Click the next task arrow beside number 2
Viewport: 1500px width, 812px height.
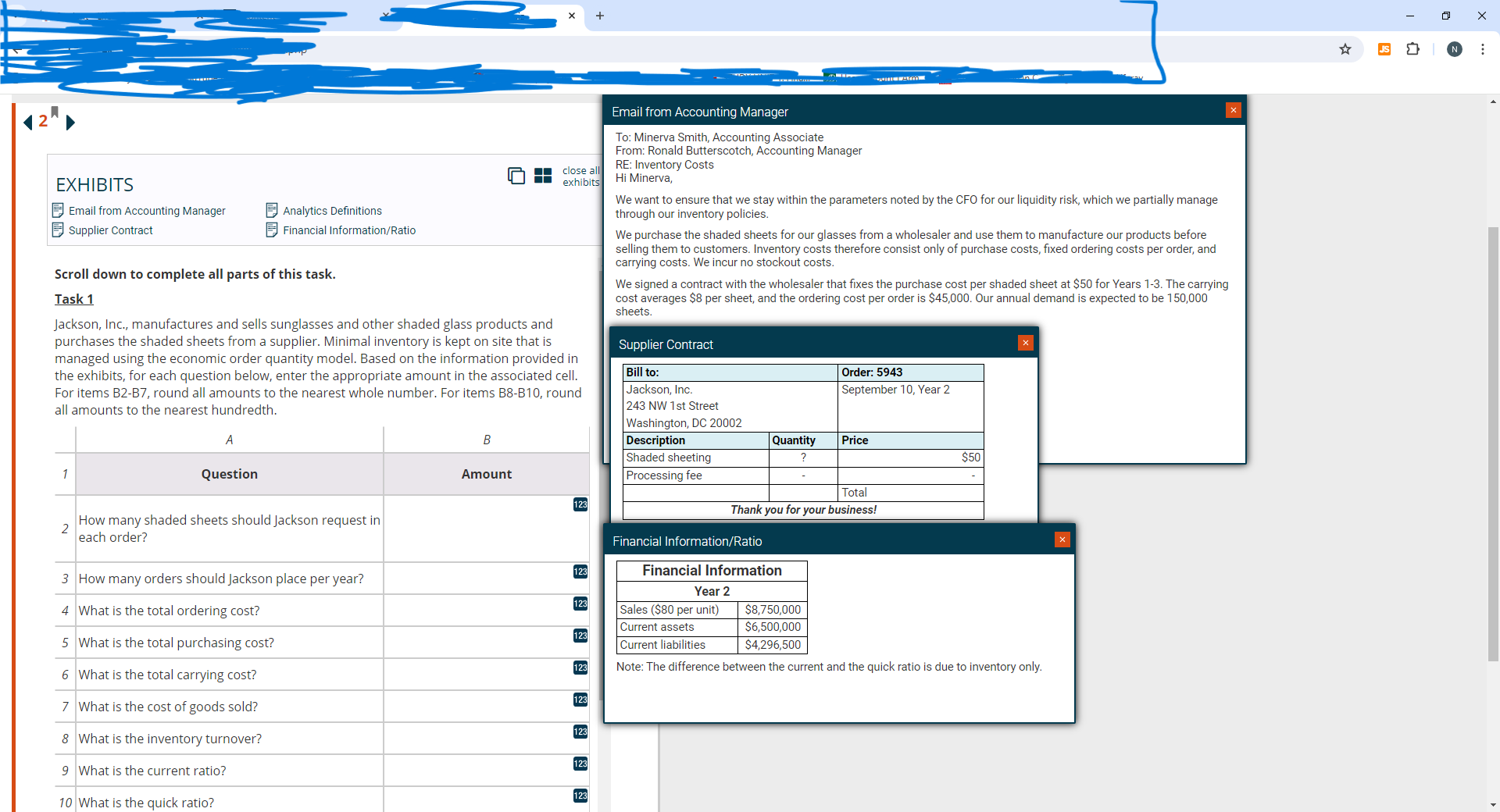pyautogui.click(x=70, y=122)
